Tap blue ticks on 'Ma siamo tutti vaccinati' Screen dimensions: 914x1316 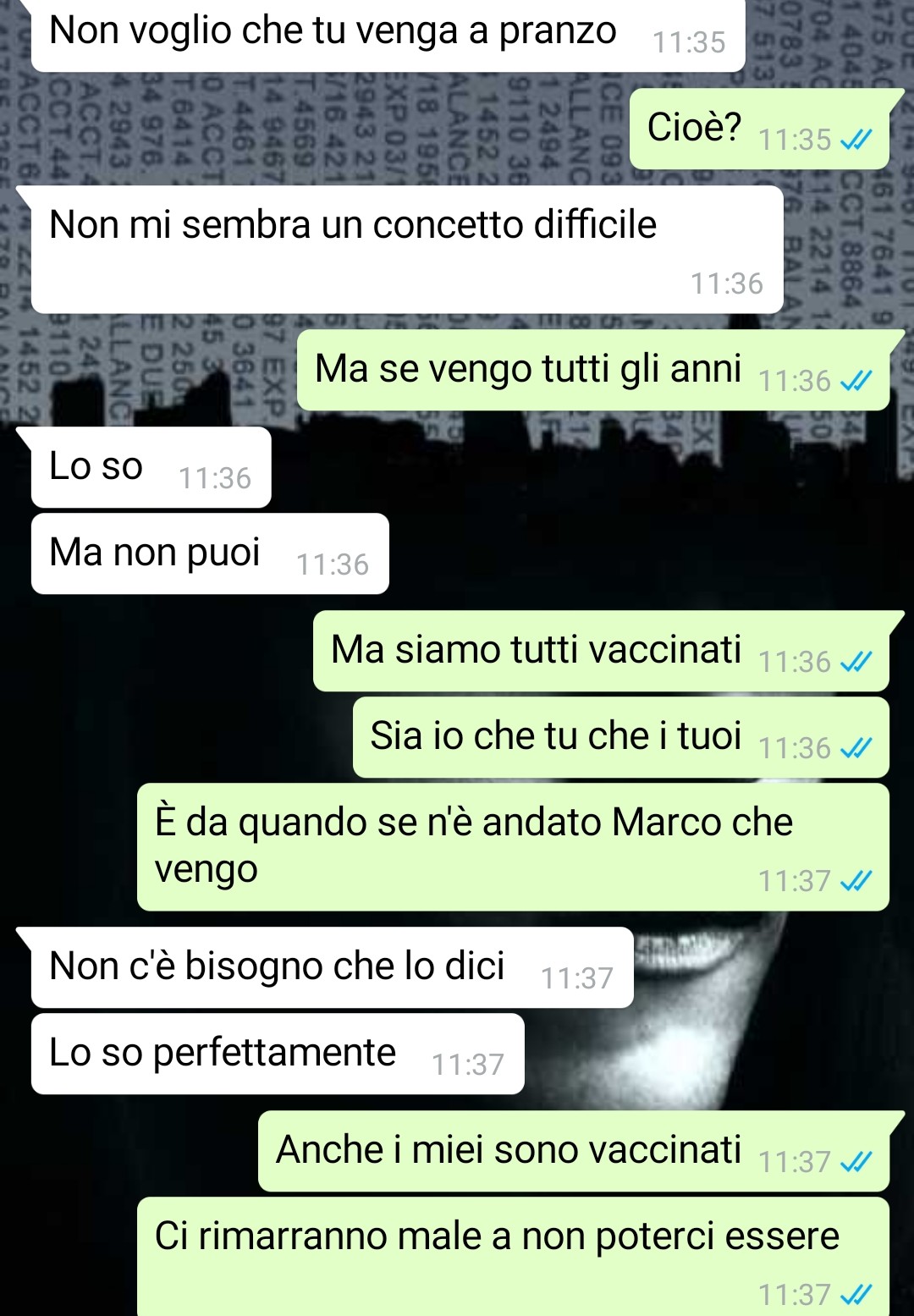tap(856, 662)
